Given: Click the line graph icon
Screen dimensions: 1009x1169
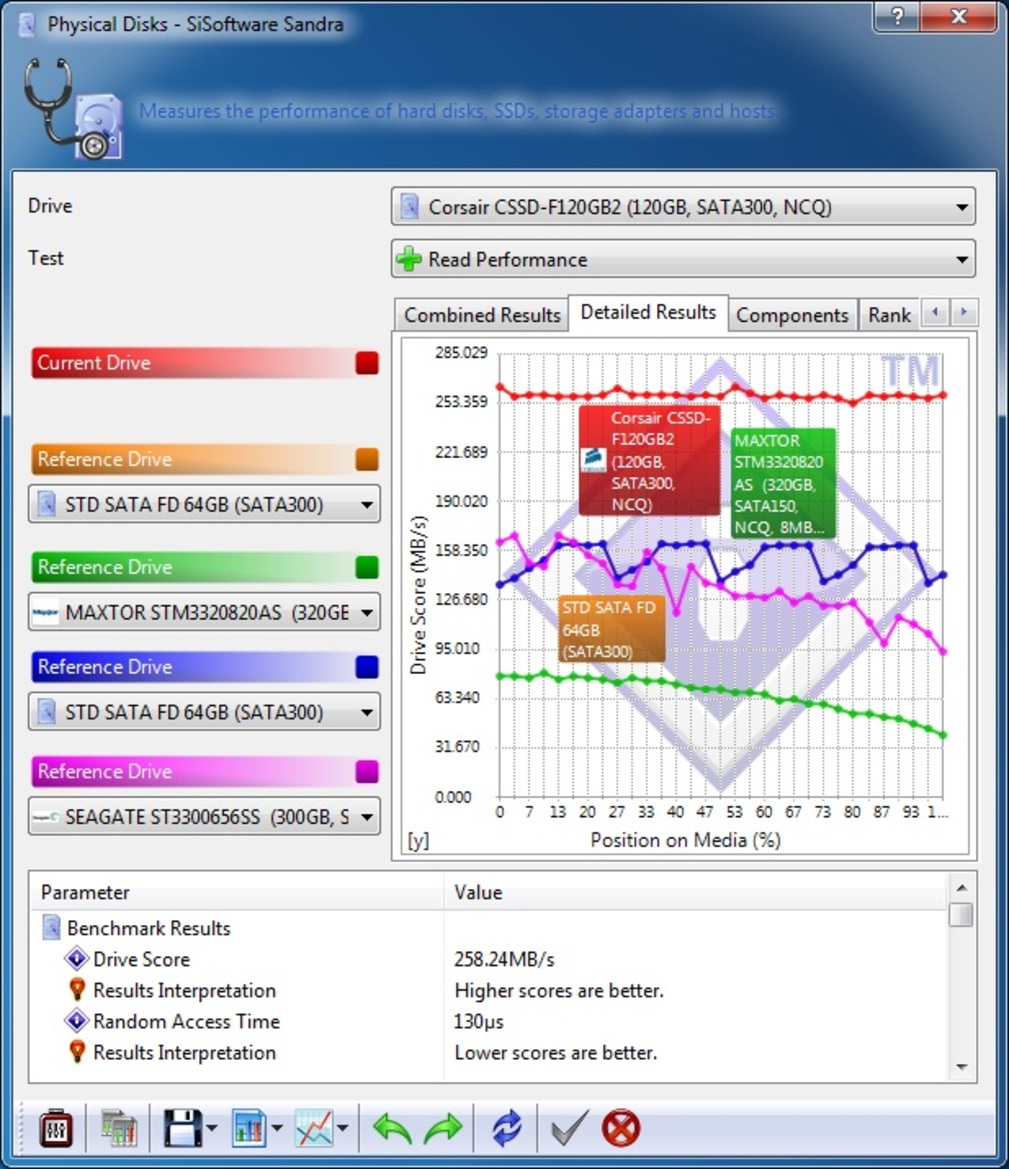Looking at the screenshot, I should (313, 1129).
